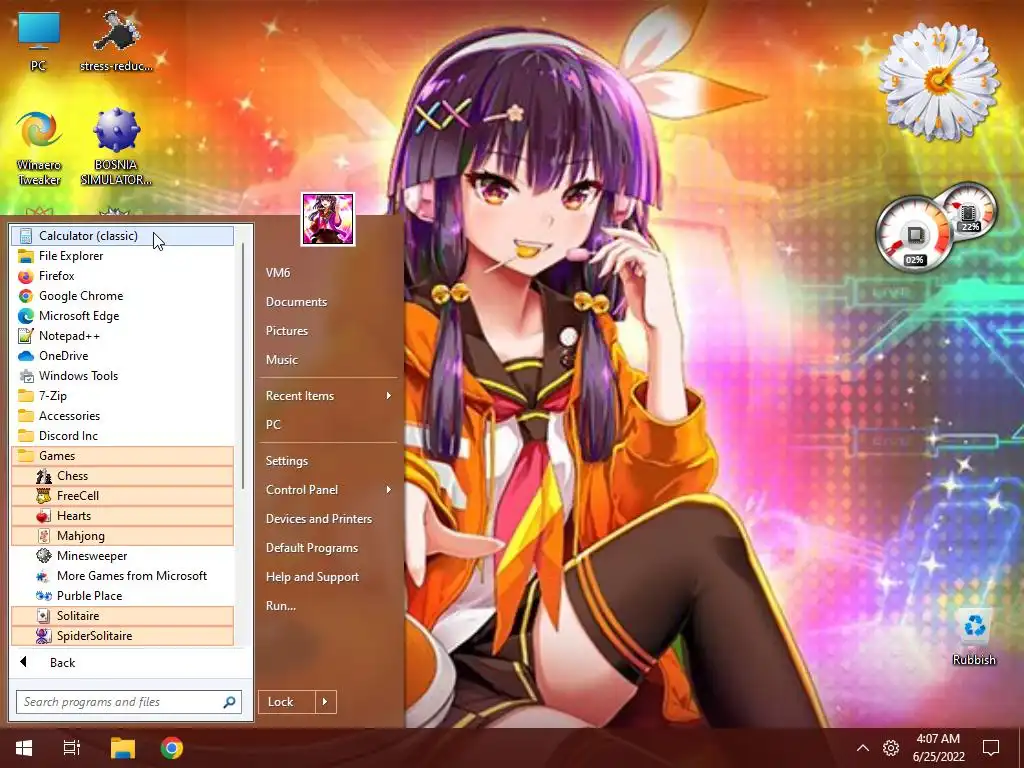1024x768 pixels.
Task: Launch Solitaire from Games folder
Action: point(122,616)
